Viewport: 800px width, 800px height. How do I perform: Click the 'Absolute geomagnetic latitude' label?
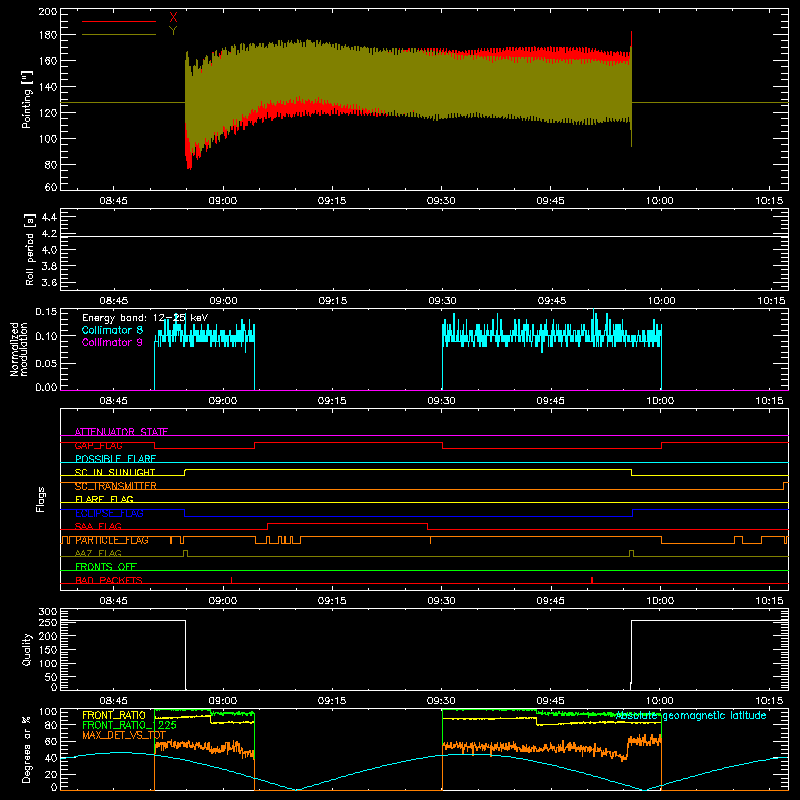click(x=691, y=715)
